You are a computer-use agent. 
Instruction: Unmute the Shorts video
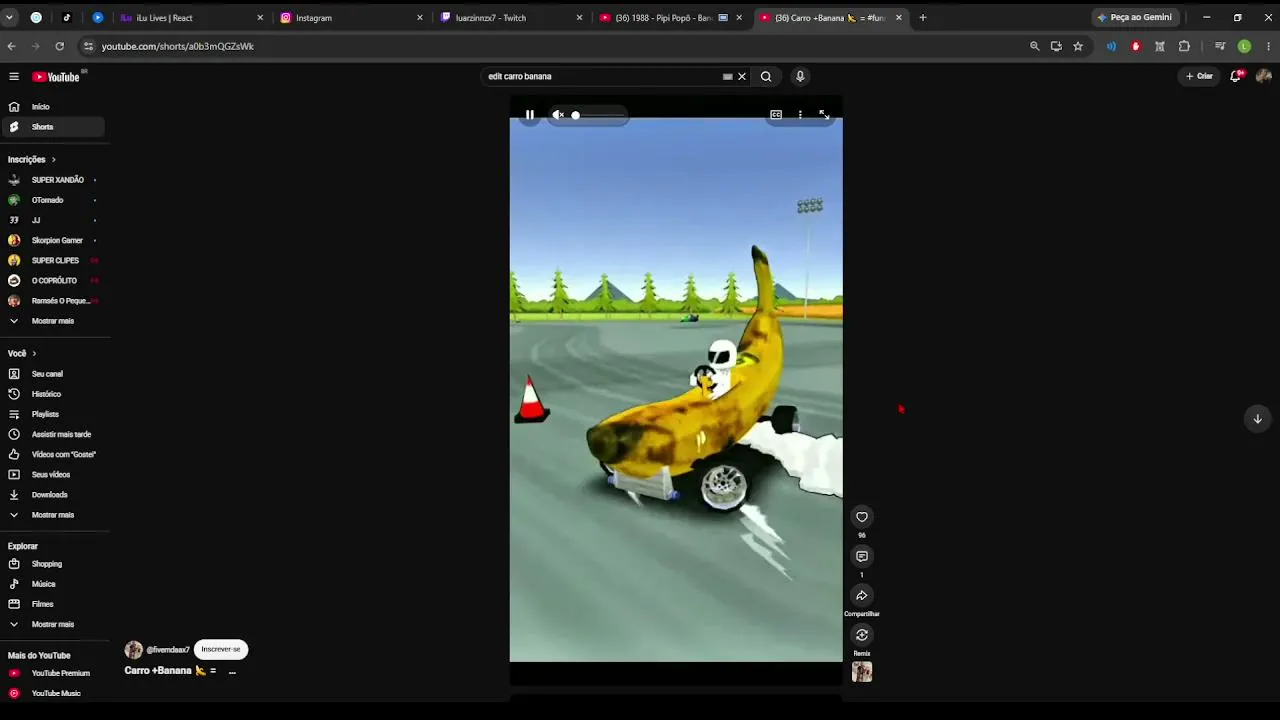pos(558,115)
